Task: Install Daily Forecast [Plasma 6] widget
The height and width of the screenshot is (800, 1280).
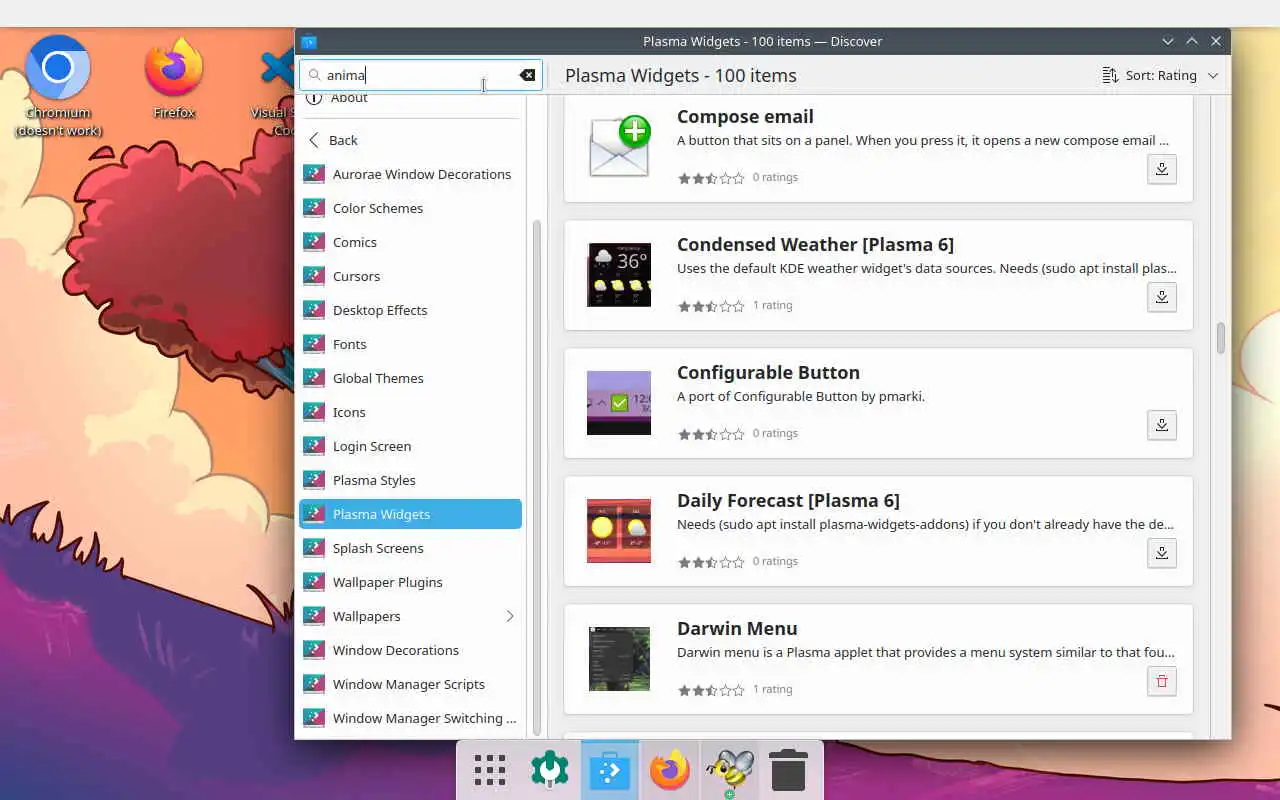Action: click(x=1162, y=553)
